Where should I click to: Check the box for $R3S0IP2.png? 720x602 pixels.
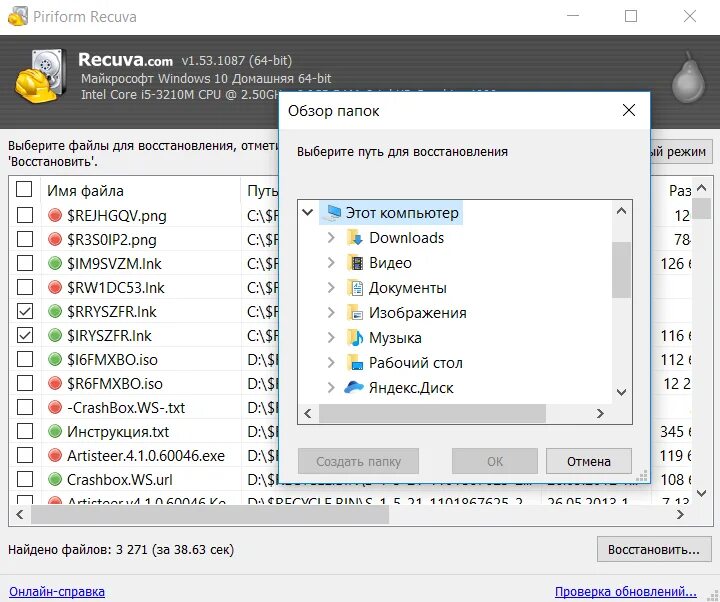pyautogui.click(x=25, y=239)
